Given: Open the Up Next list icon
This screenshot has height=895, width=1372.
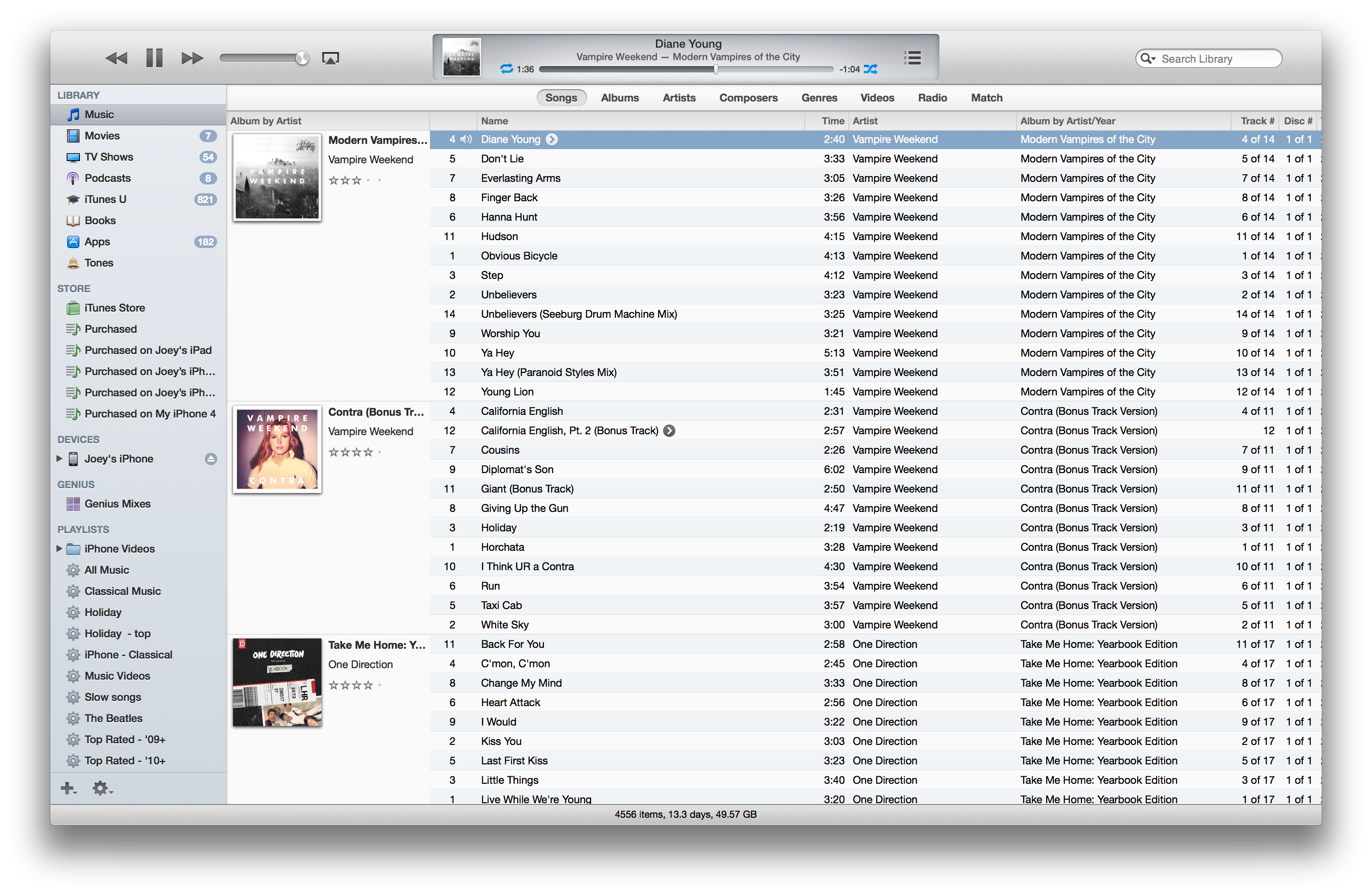Looking at the screenshot, I should tap(912, 58).
